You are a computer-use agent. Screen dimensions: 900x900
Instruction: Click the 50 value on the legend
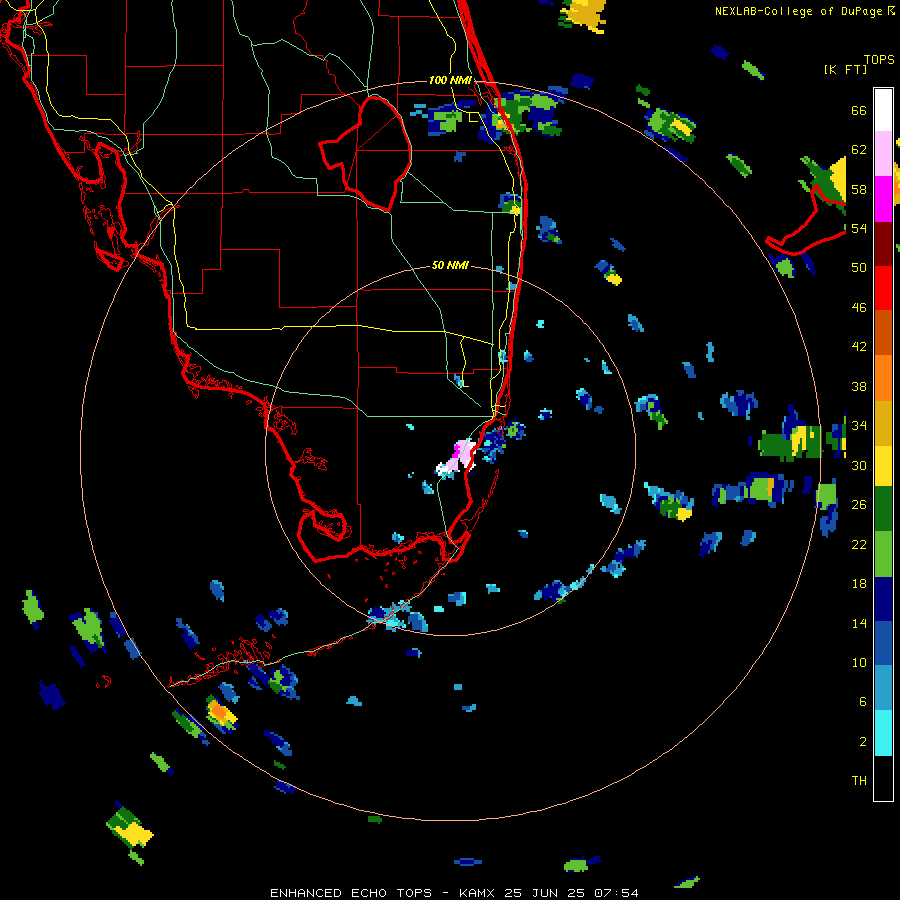pyautogui.click(x=859, y=268)
